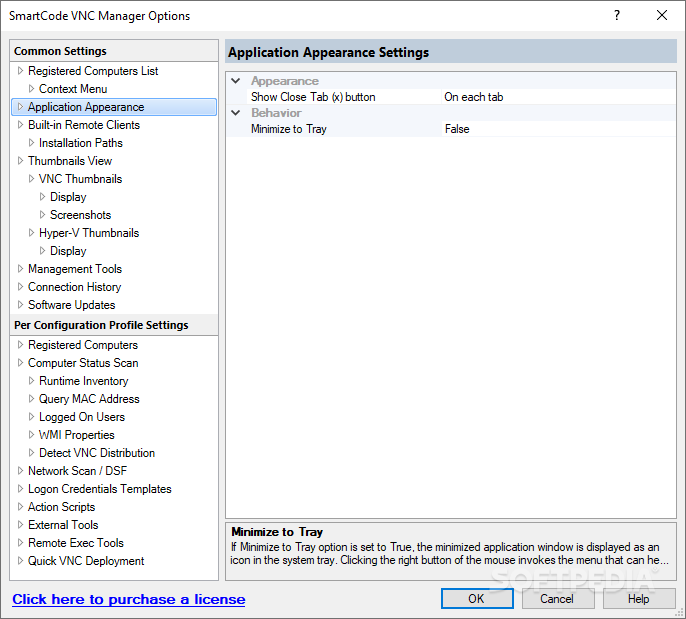The image size is (686, 619).
Task: Close the Options dialog
Action: click(x=662, y=15)
